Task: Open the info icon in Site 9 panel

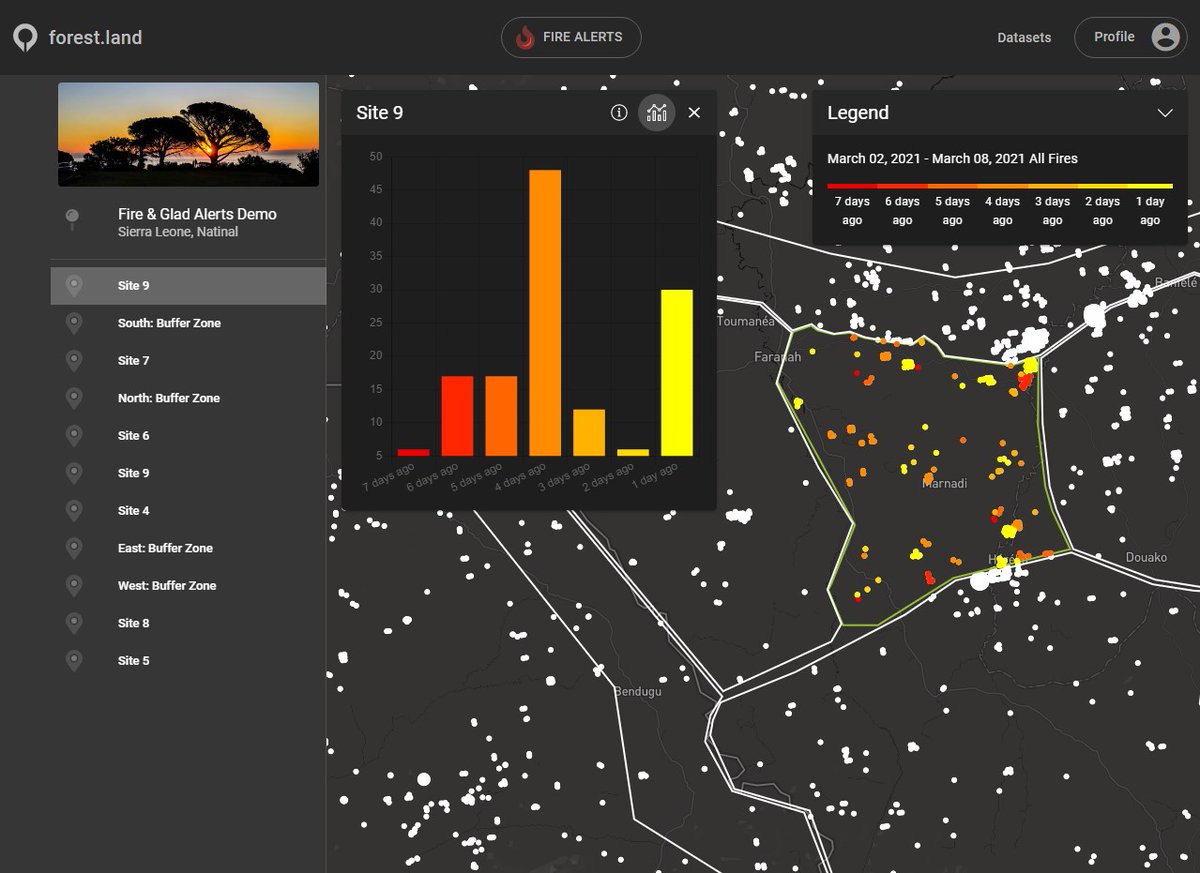Action: tap(618, 113)
